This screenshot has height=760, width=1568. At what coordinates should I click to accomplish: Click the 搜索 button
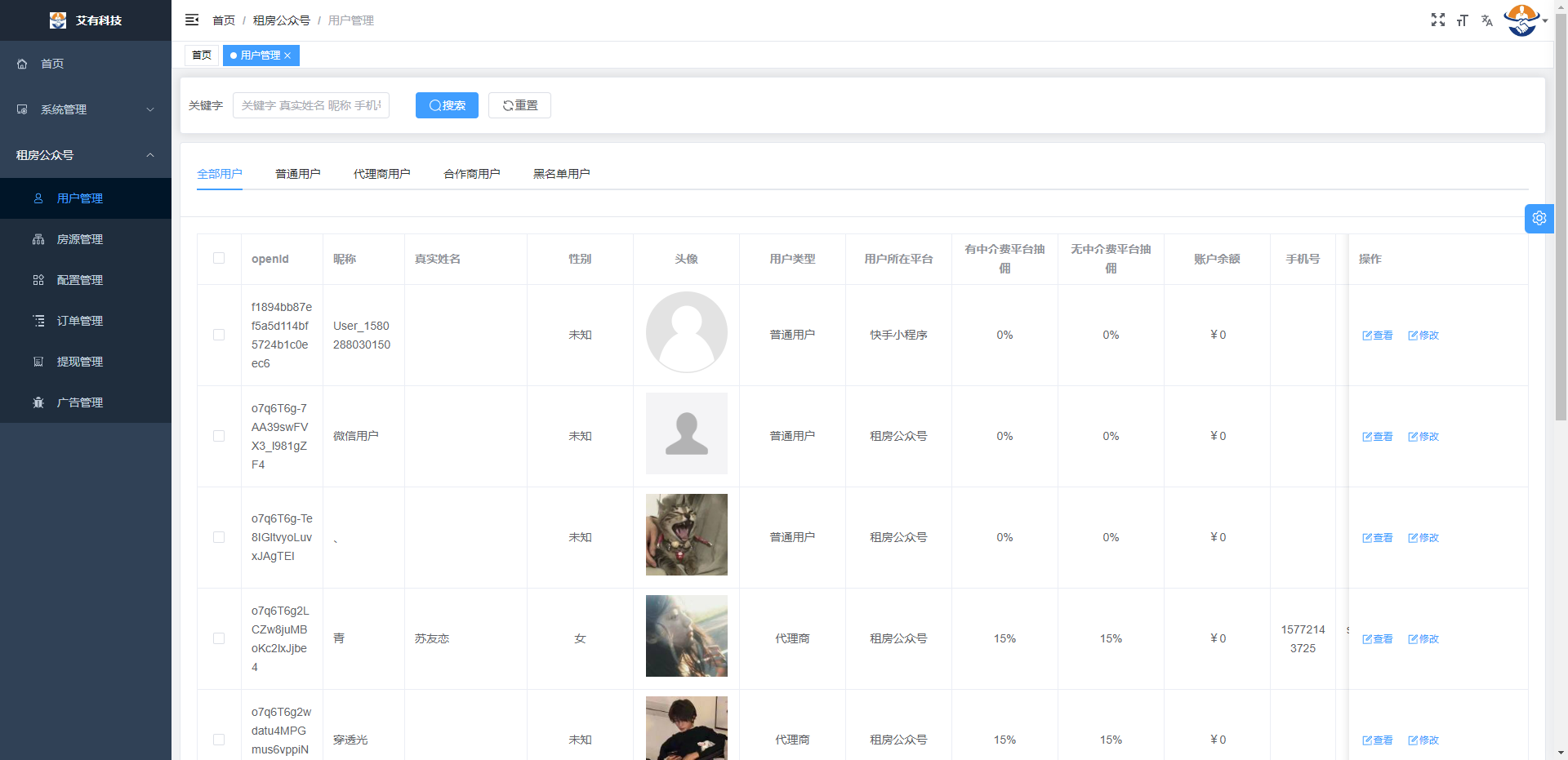point(447,105)
